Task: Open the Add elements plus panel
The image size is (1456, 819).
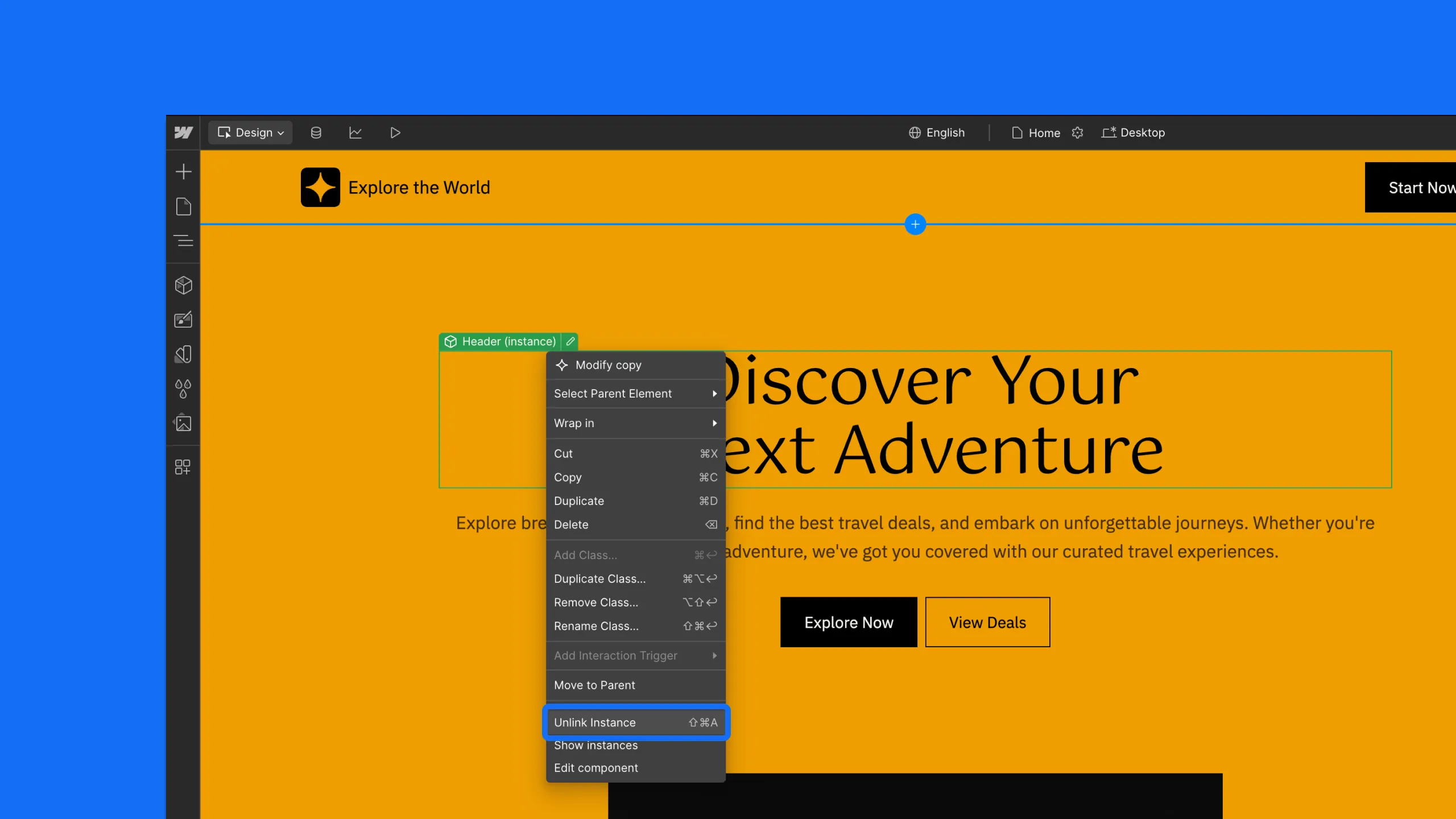Action: 183,172
